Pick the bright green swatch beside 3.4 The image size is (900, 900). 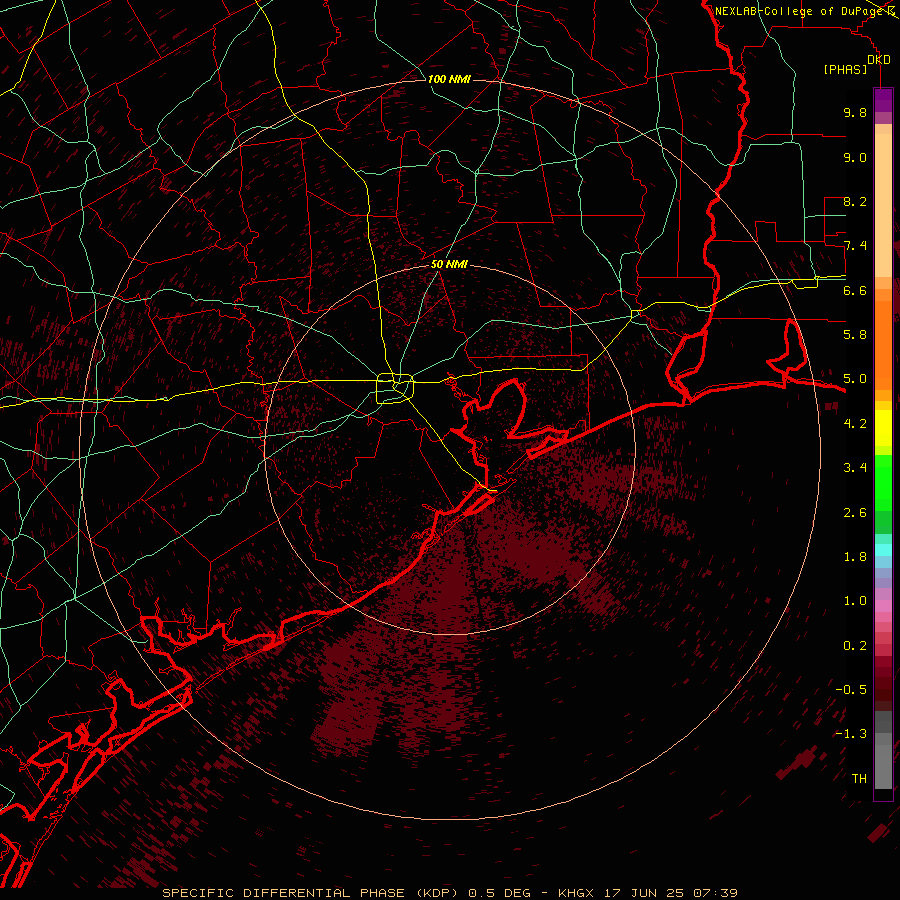[883, 482]
